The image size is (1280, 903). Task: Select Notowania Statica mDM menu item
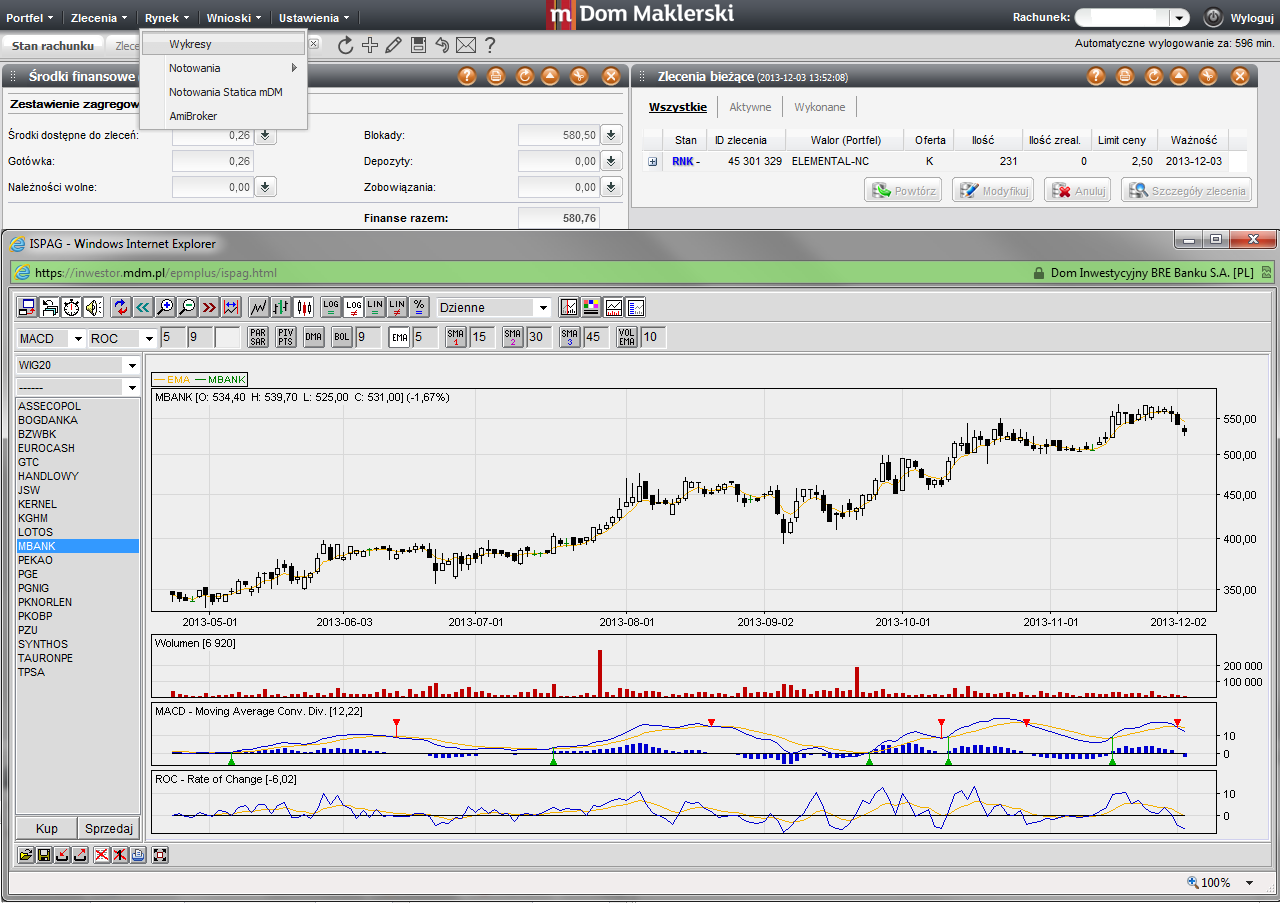coord(225,92)
